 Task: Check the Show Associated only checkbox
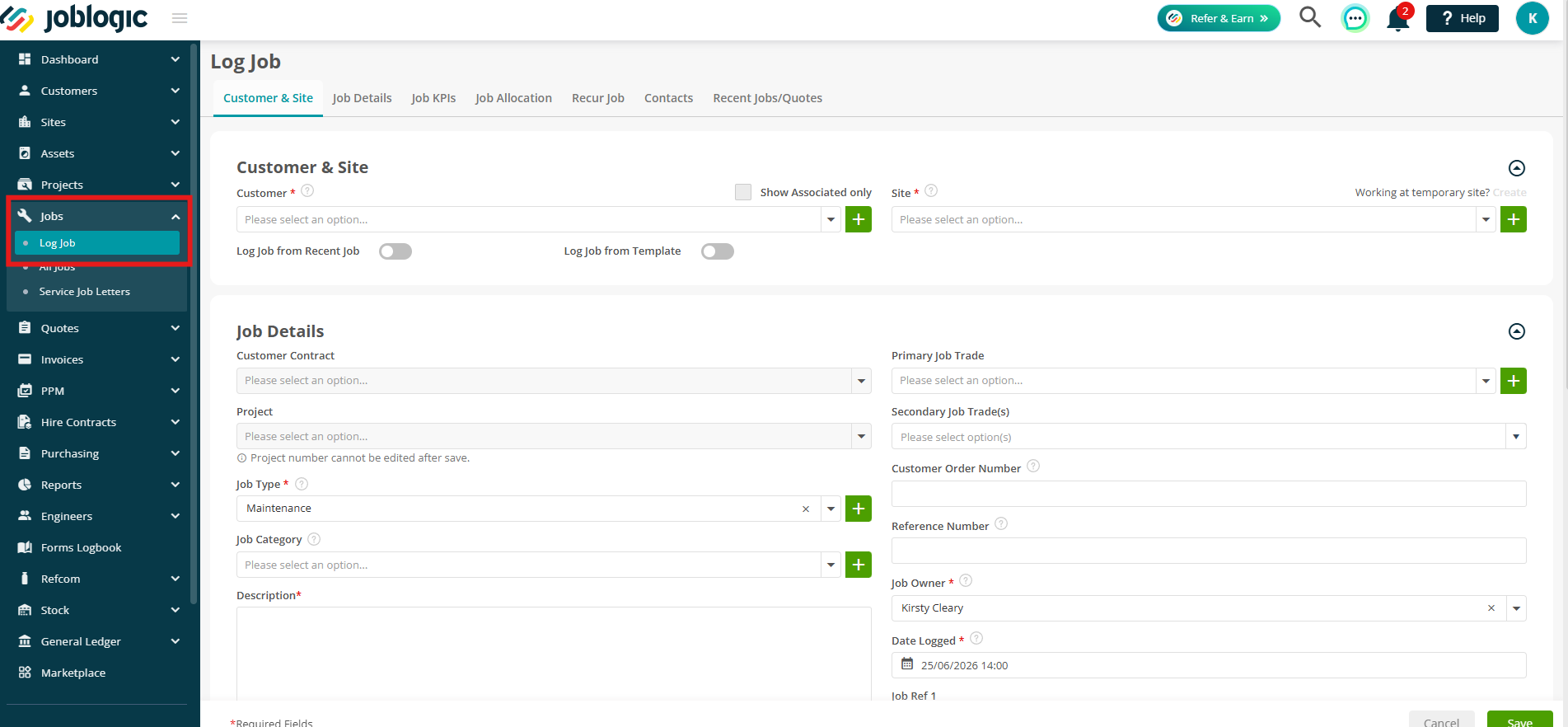tap(743, 192)
